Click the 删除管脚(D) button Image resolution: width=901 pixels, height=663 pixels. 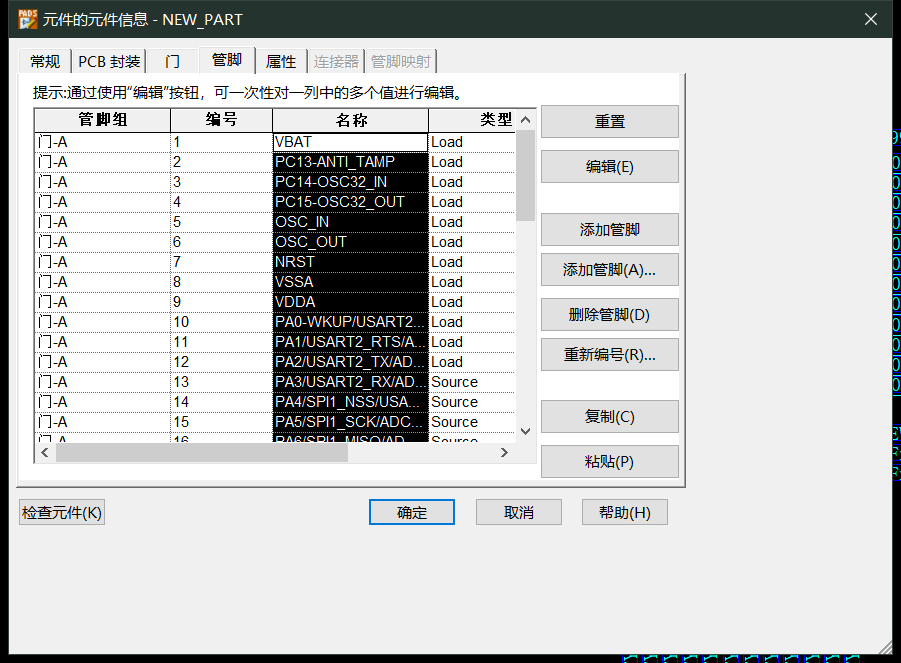[610, 315]
